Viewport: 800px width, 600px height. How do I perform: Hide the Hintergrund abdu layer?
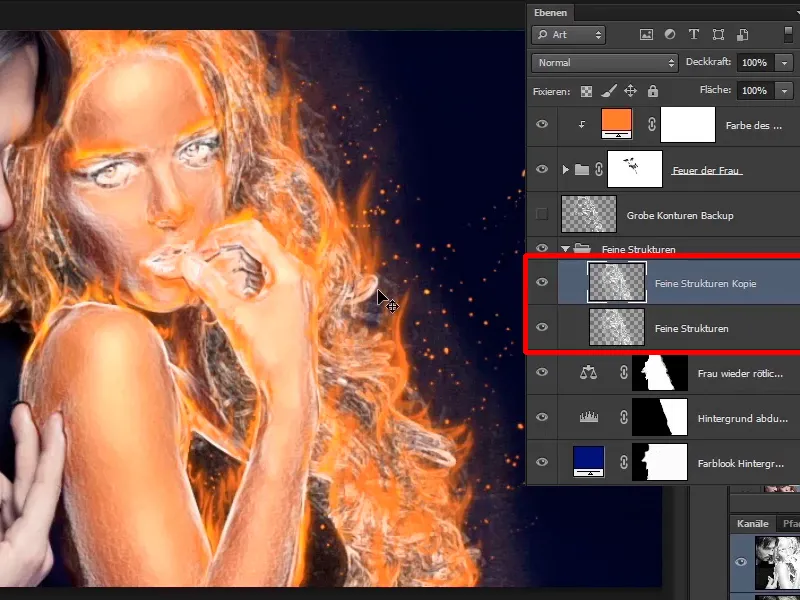542,417
